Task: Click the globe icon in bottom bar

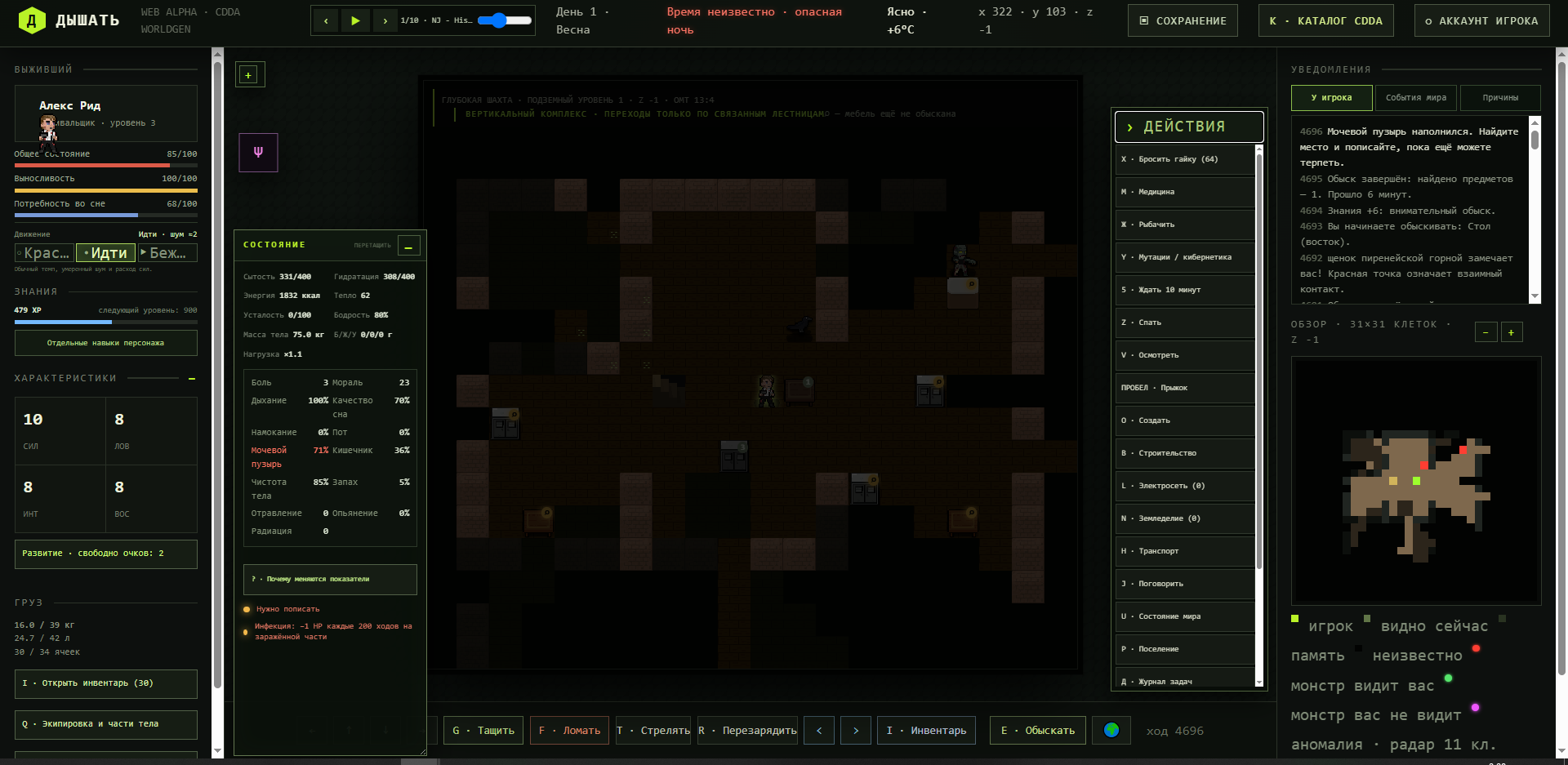Action: pyautogui.click(x=1111, y=730)
